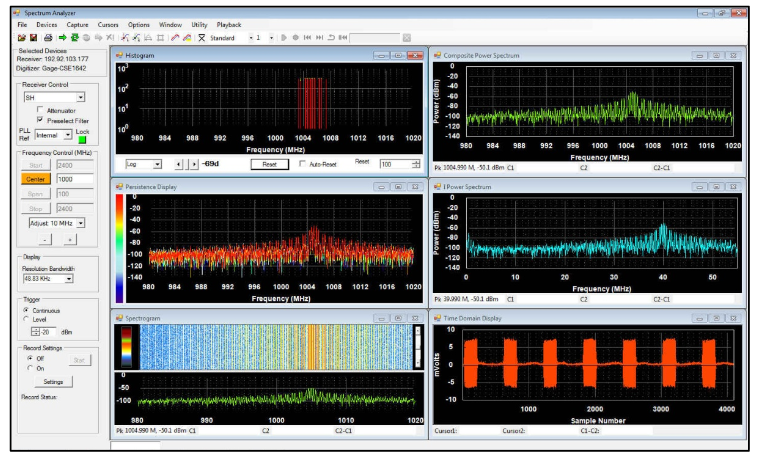This screenshot has height=457, width=759.
Task: Expand the Adjust 10 MHz dropdown
Action: pos(80,223)
